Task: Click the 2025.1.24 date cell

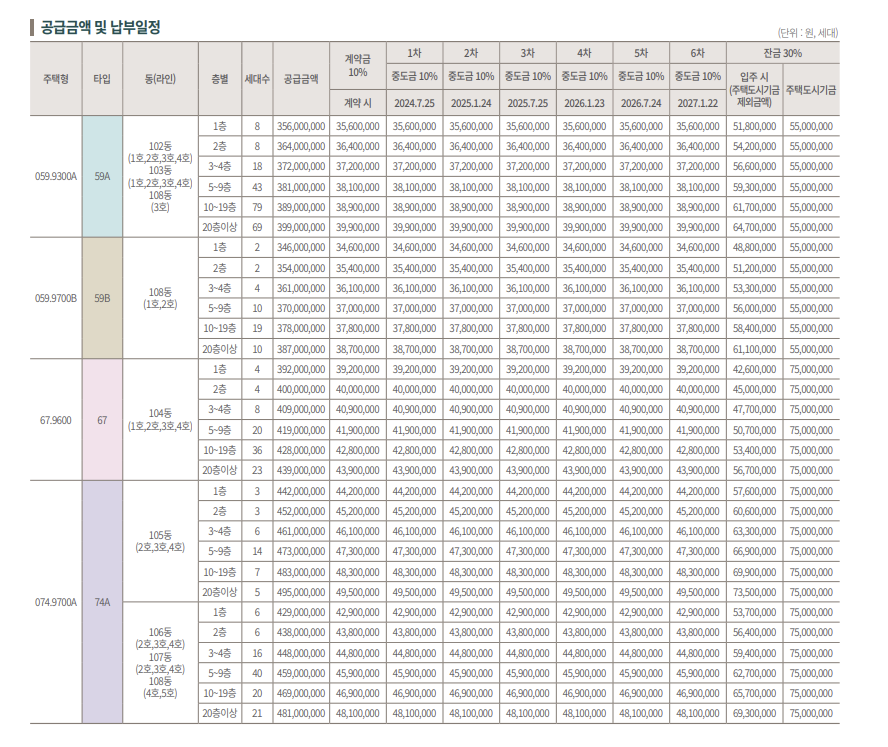Action: (x=471, y=103)
